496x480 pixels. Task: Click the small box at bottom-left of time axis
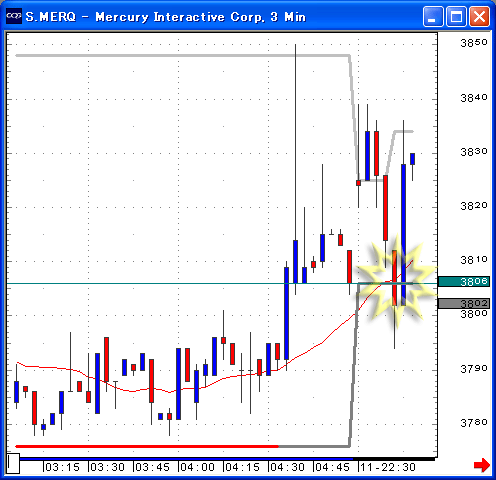click(x=13, y=463)
